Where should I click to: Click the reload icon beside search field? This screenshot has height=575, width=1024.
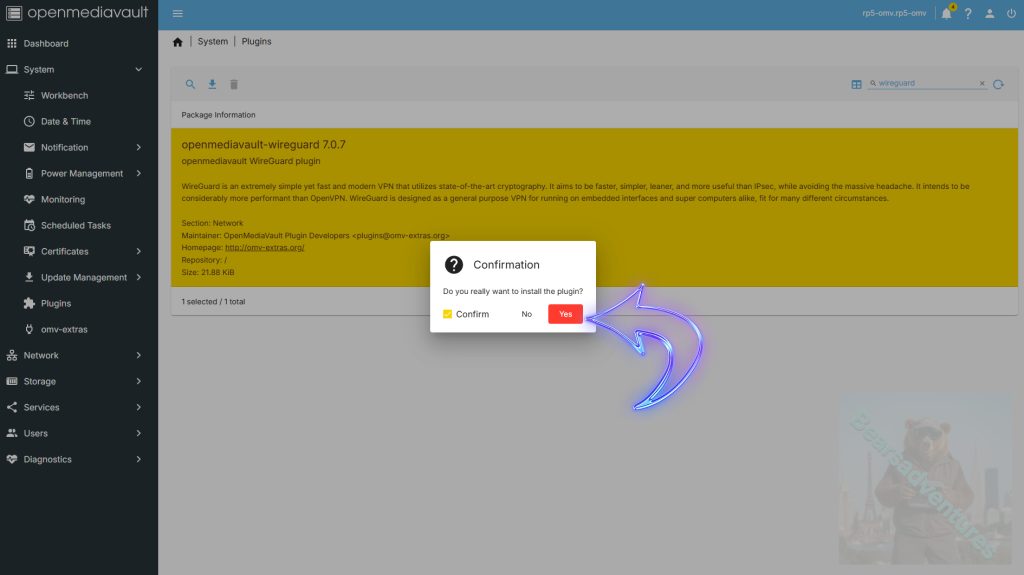click(x=998, y=85)
